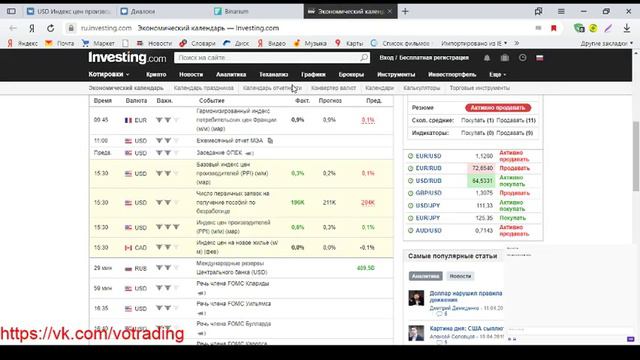Click the first article author thumbnail
Image resolution: width=640 pixels, height=360 pixels.
click(416, 298)
